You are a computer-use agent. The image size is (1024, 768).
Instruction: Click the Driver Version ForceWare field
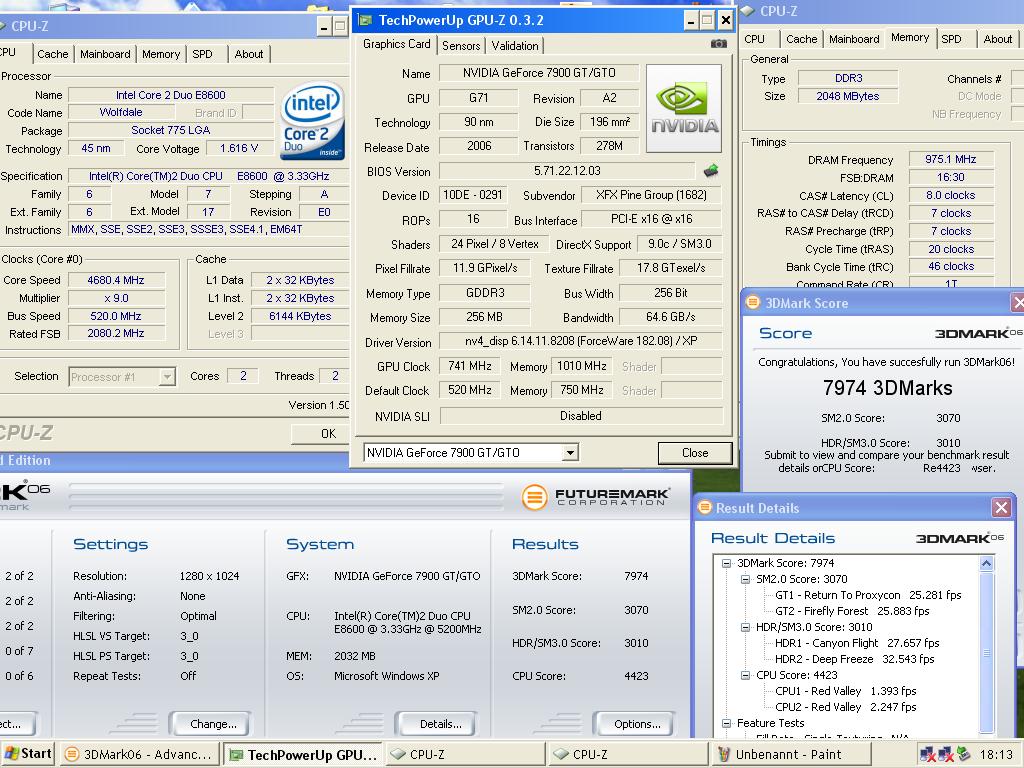[x=581, y=342]
